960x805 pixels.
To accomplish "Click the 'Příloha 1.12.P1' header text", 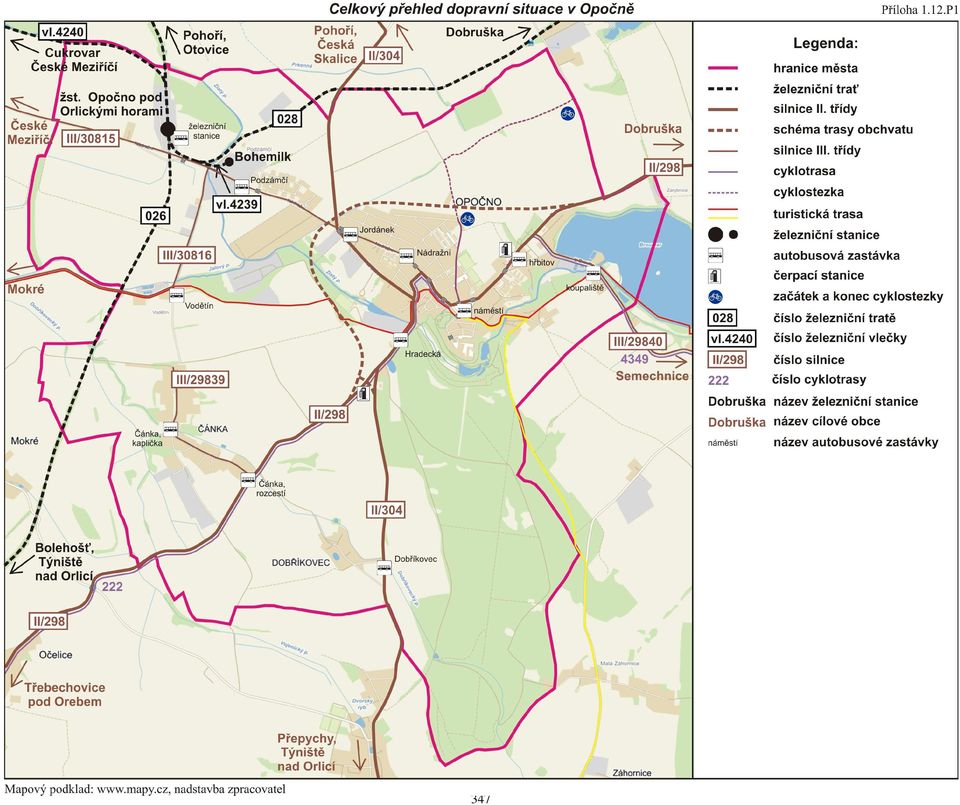I will tap(920, 10).
